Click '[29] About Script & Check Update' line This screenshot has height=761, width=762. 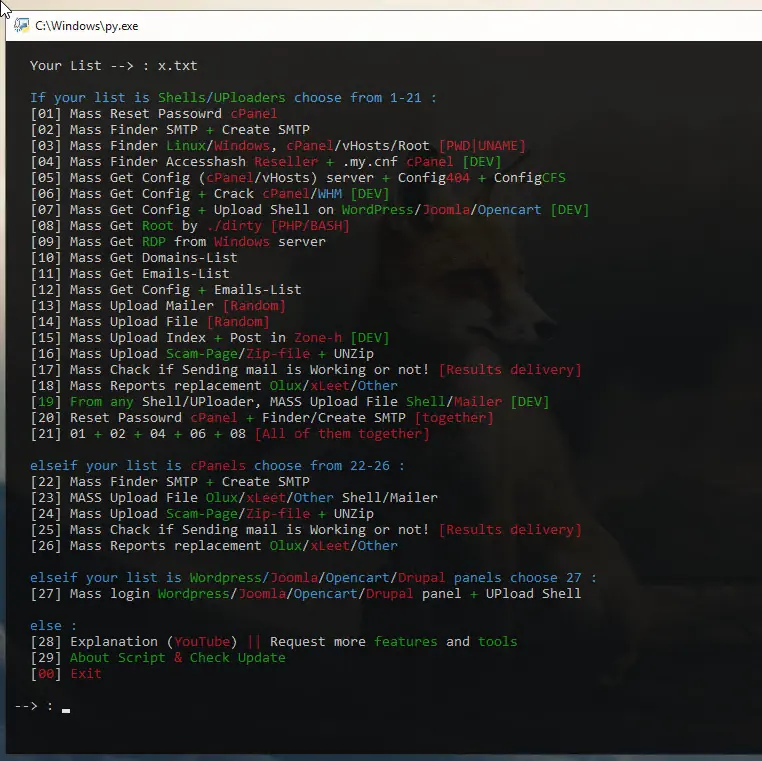coord(158,657)
